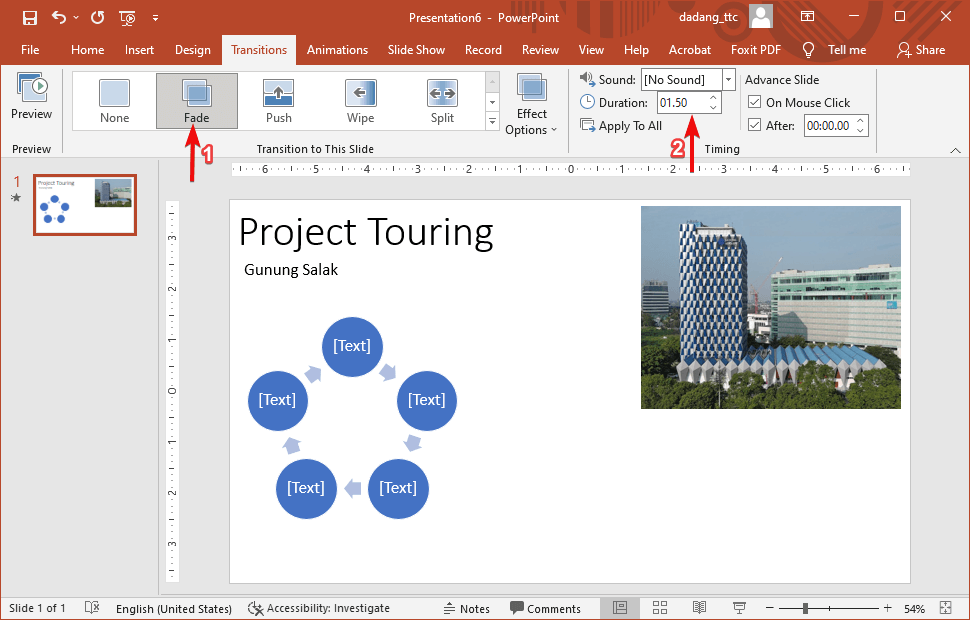Expand the transitions gallery with its dropdown arrow
Viewport: 970px width, 620px height.
pyautogui.click(x=491, y=121)
